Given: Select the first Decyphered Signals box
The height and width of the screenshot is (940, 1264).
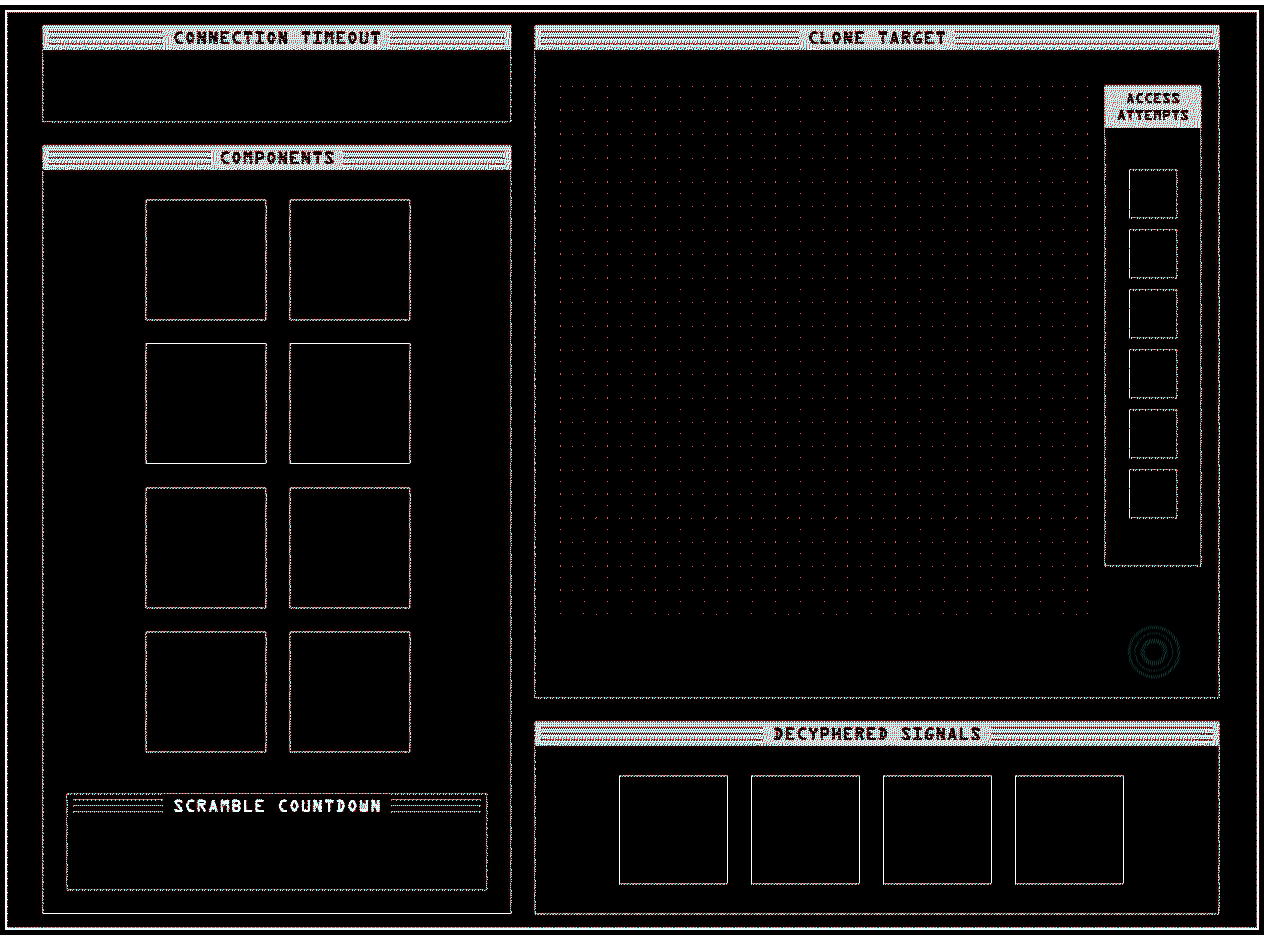Looking at the screenshot, I should click(673, 830).
